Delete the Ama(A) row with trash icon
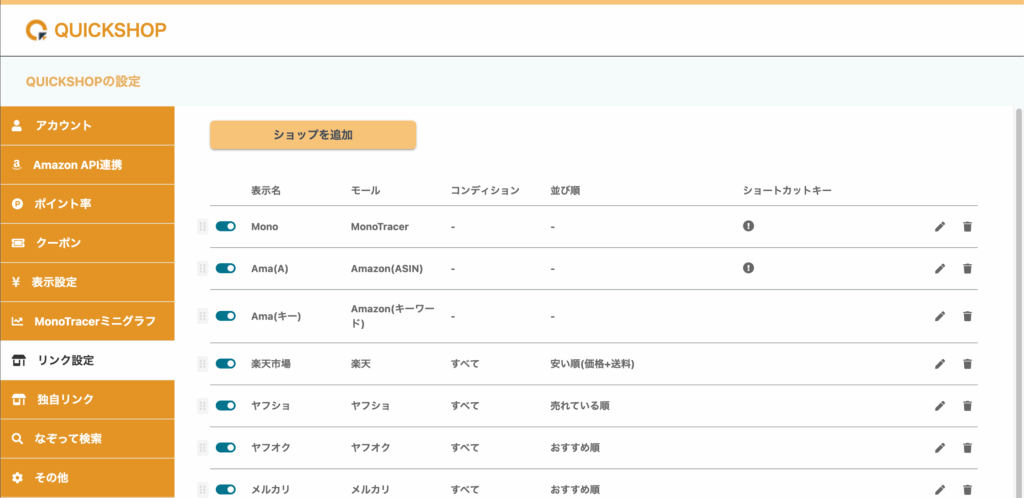 coord(967,268)
